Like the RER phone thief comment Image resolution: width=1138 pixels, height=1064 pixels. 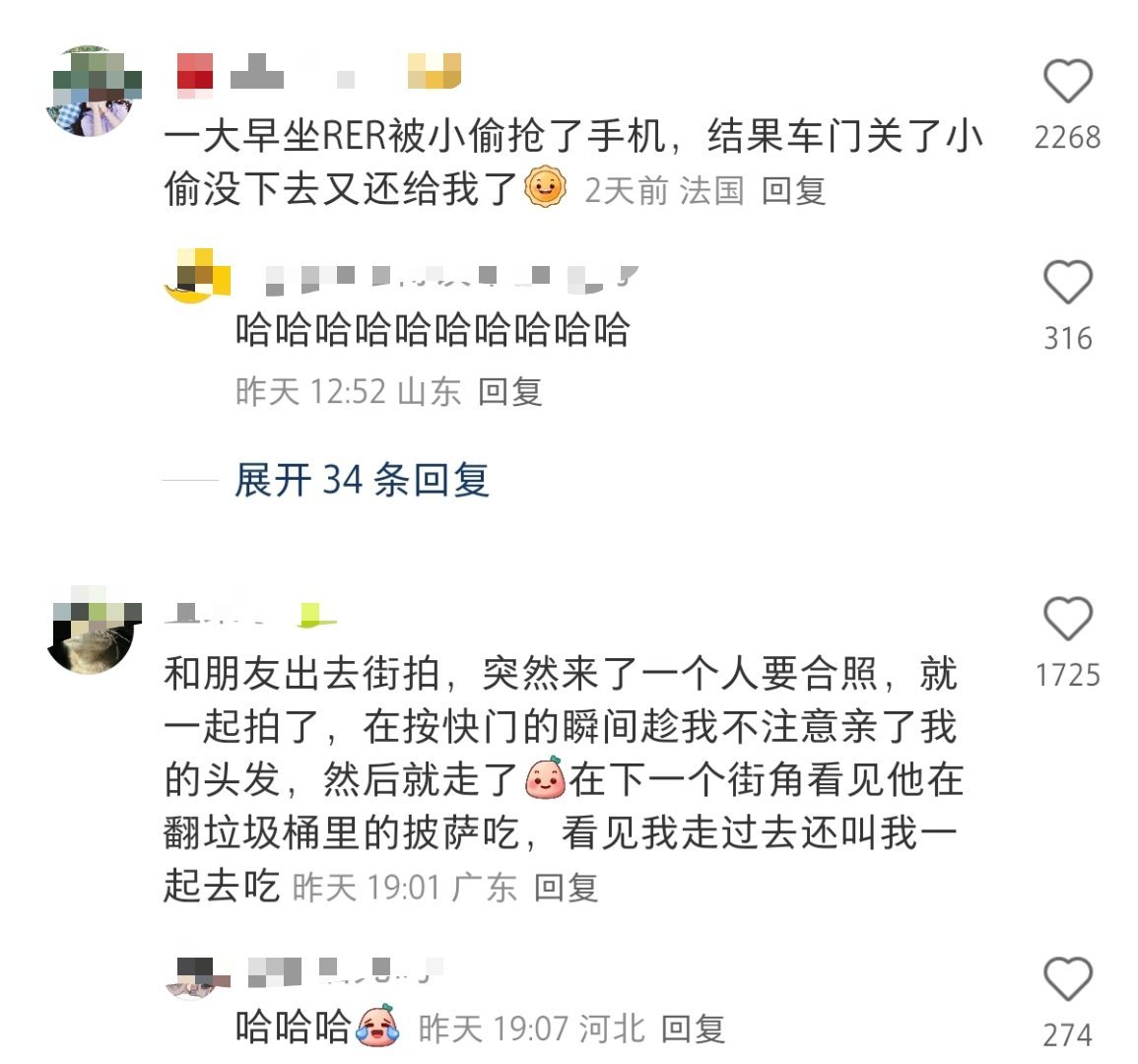(1068, 82)
